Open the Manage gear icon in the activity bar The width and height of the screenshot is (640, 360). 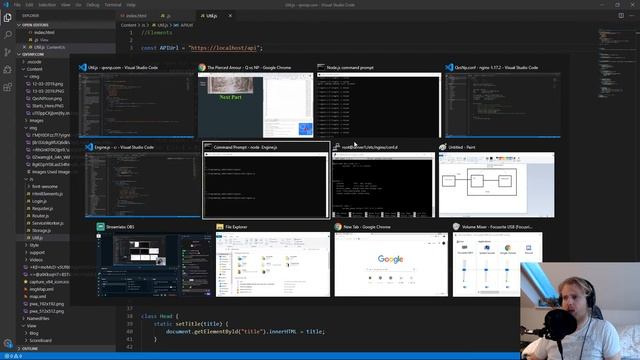[x=7, y=343]
